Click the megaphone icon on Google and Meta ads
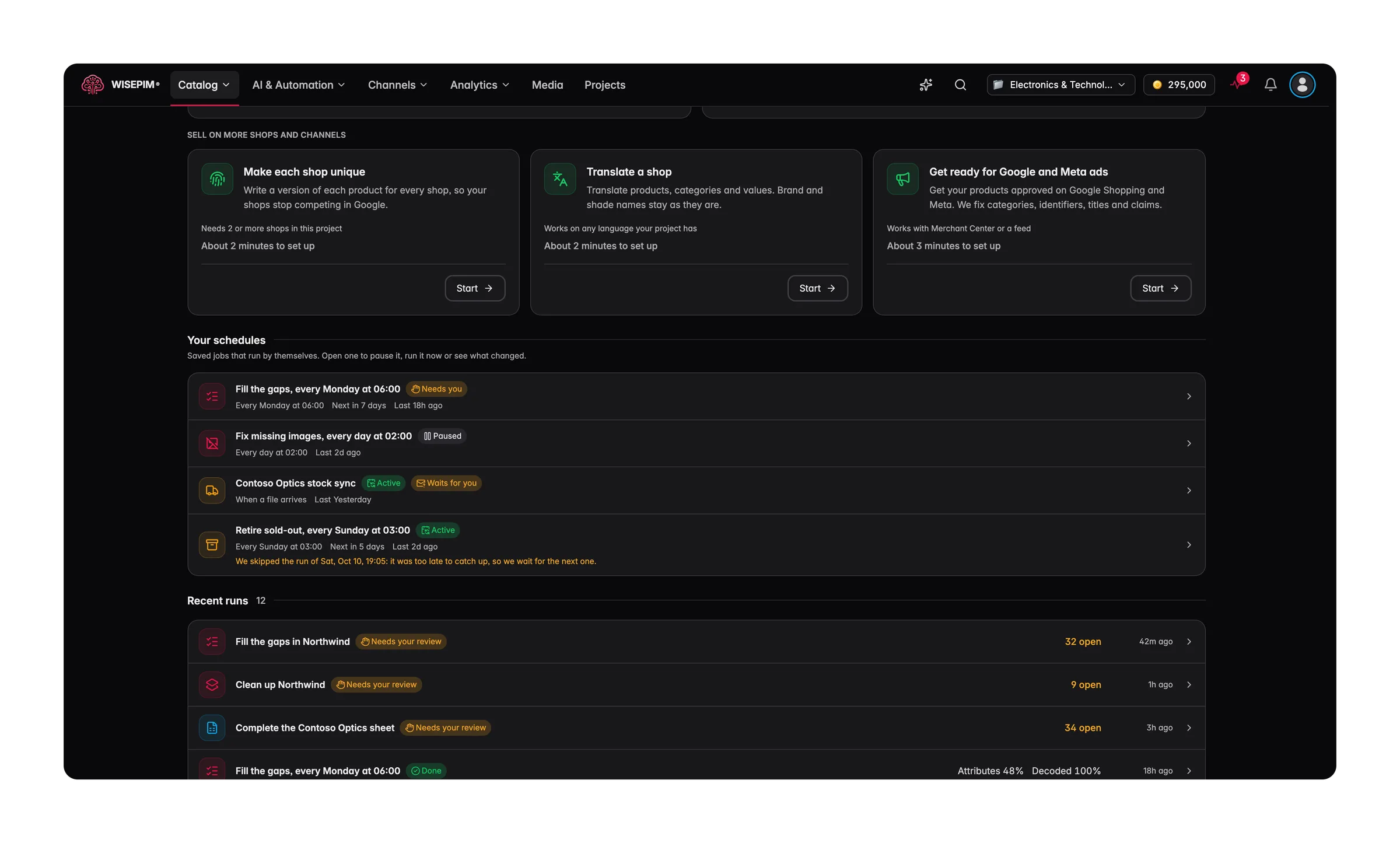The height and width of the screenshot is (843, 1400). tap(902, 179)
